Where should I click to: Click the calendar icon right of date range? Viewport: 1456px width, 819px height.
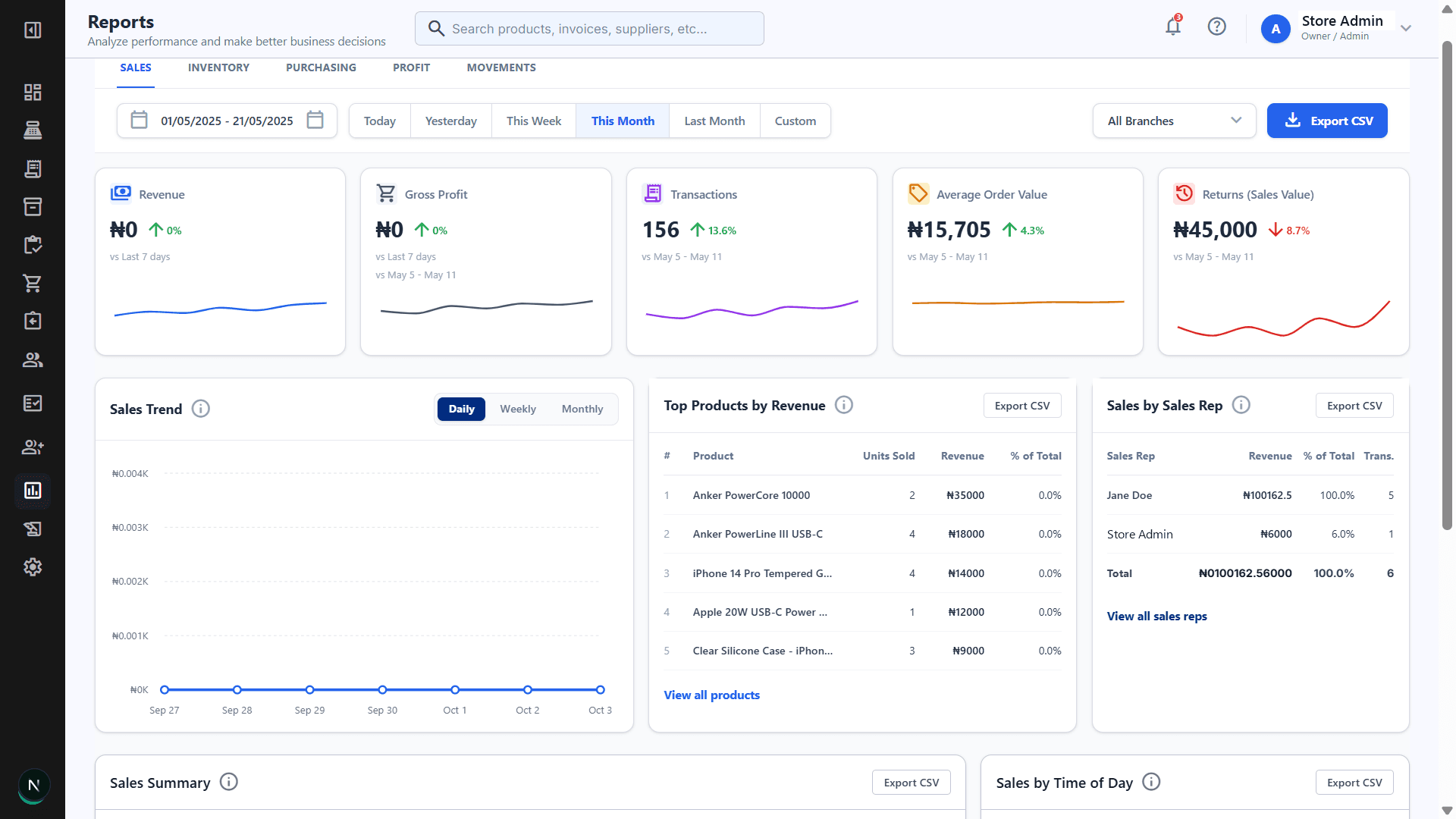315,120
